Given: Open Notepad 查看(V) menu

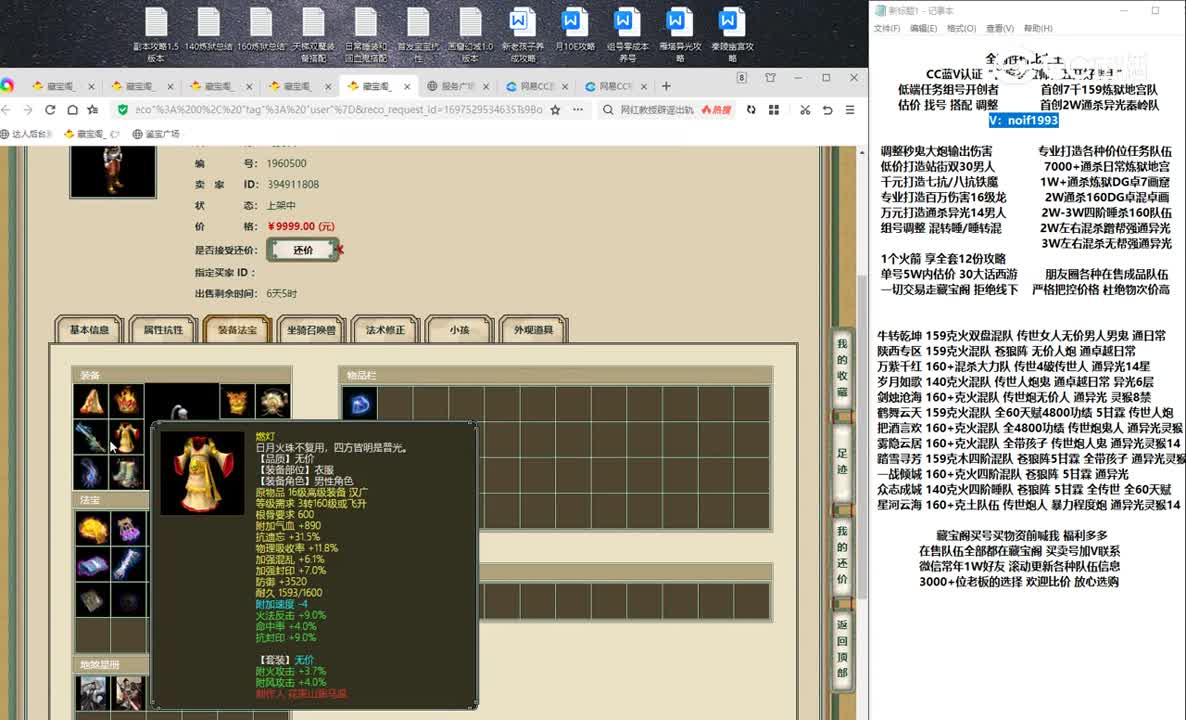Looking at the screenshot, I should [999, 29].
